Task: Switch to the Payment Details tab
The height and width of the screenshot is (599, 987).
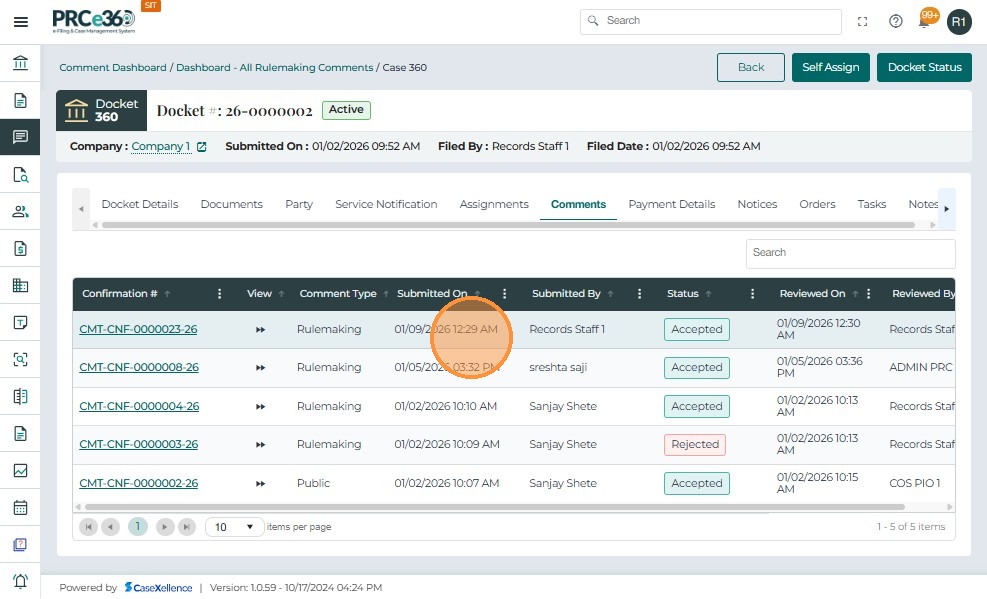Action: tap(671, 204)
